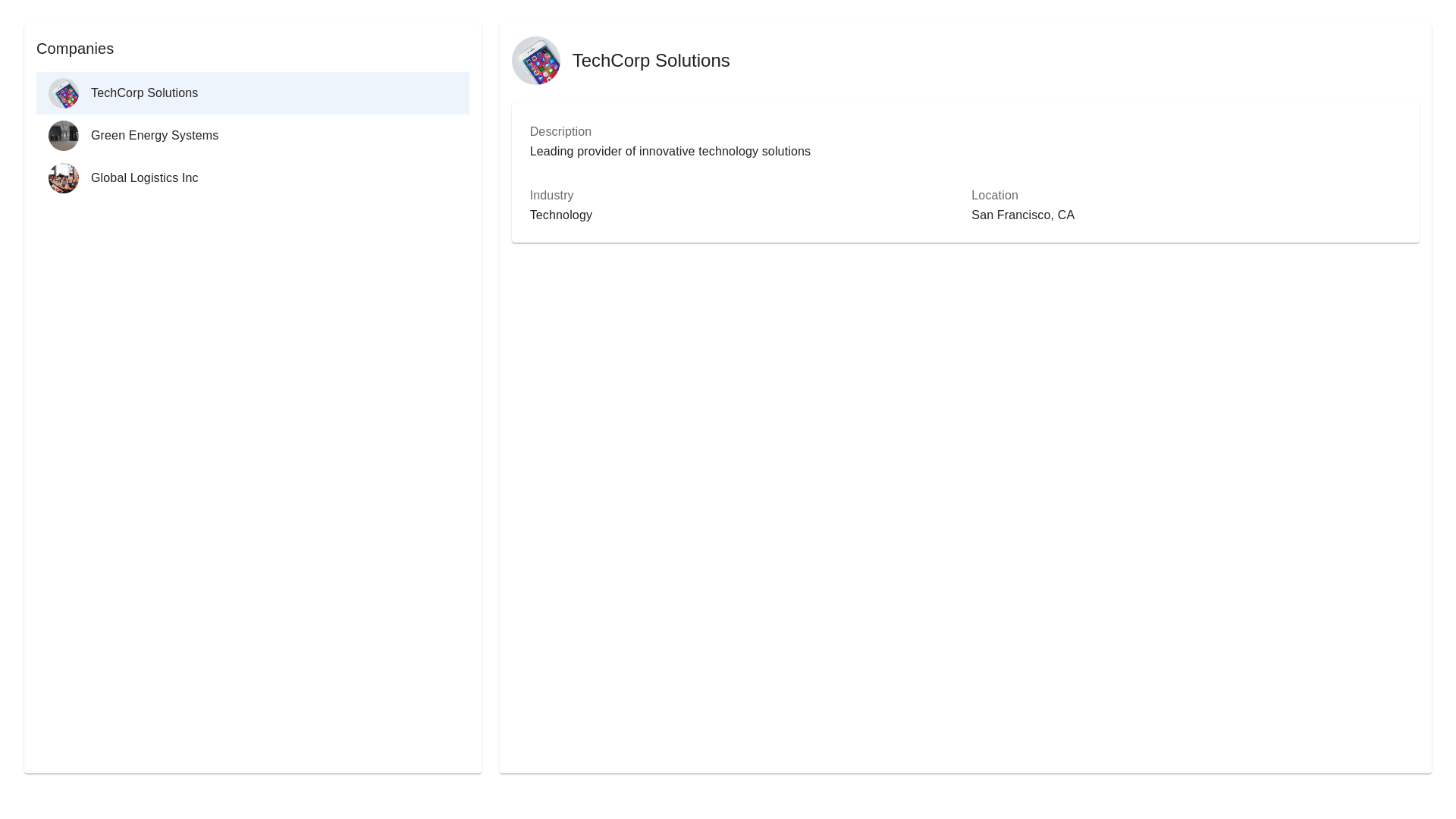Click the Industry field label
This screenshot has width=1456, height=819.
point(551,196)
